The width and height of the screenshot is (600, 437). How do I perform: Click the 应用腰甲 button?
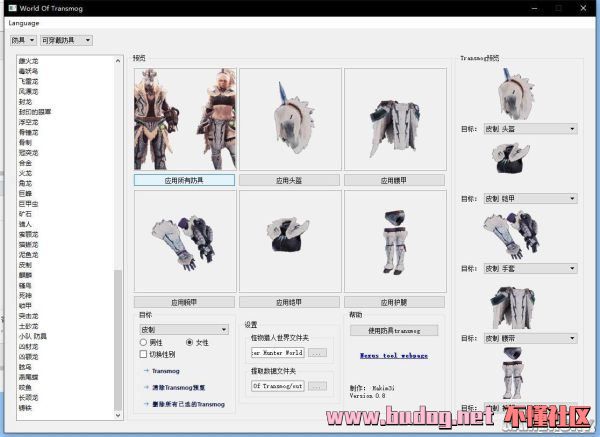click(395, 180)
